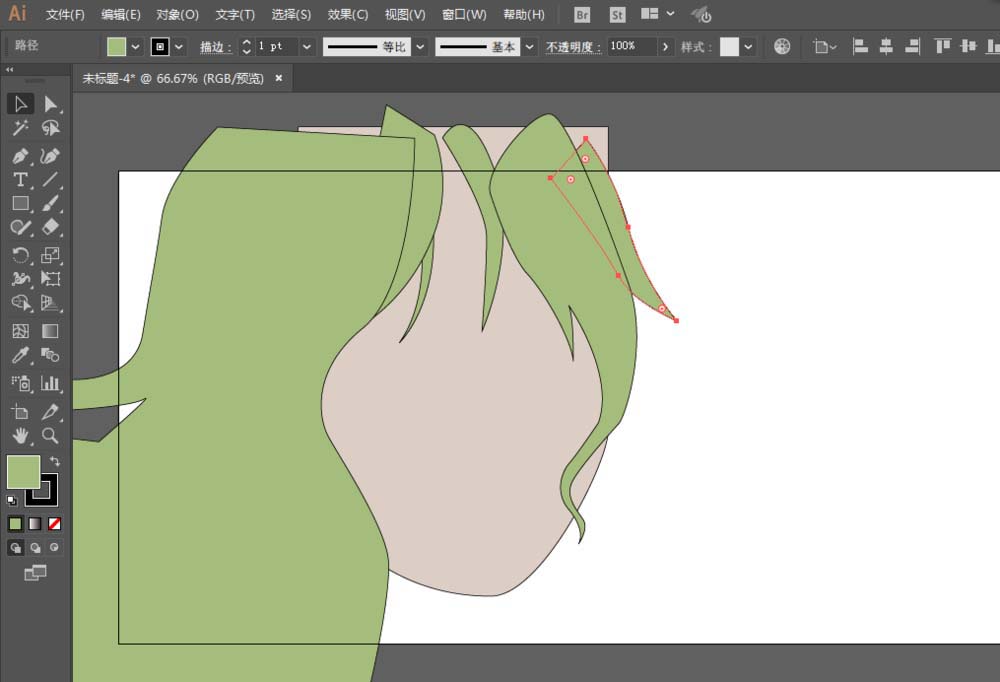This screenshot has height=682, width=1000.
Task: Click the 描边 stroke panel link
Action: 215,47
